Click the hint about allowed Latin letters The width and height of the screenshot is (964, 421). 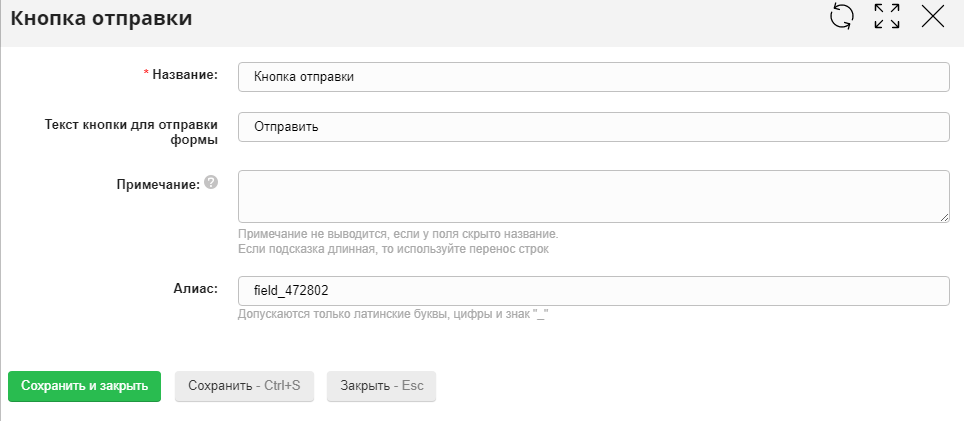click(395, 314)
